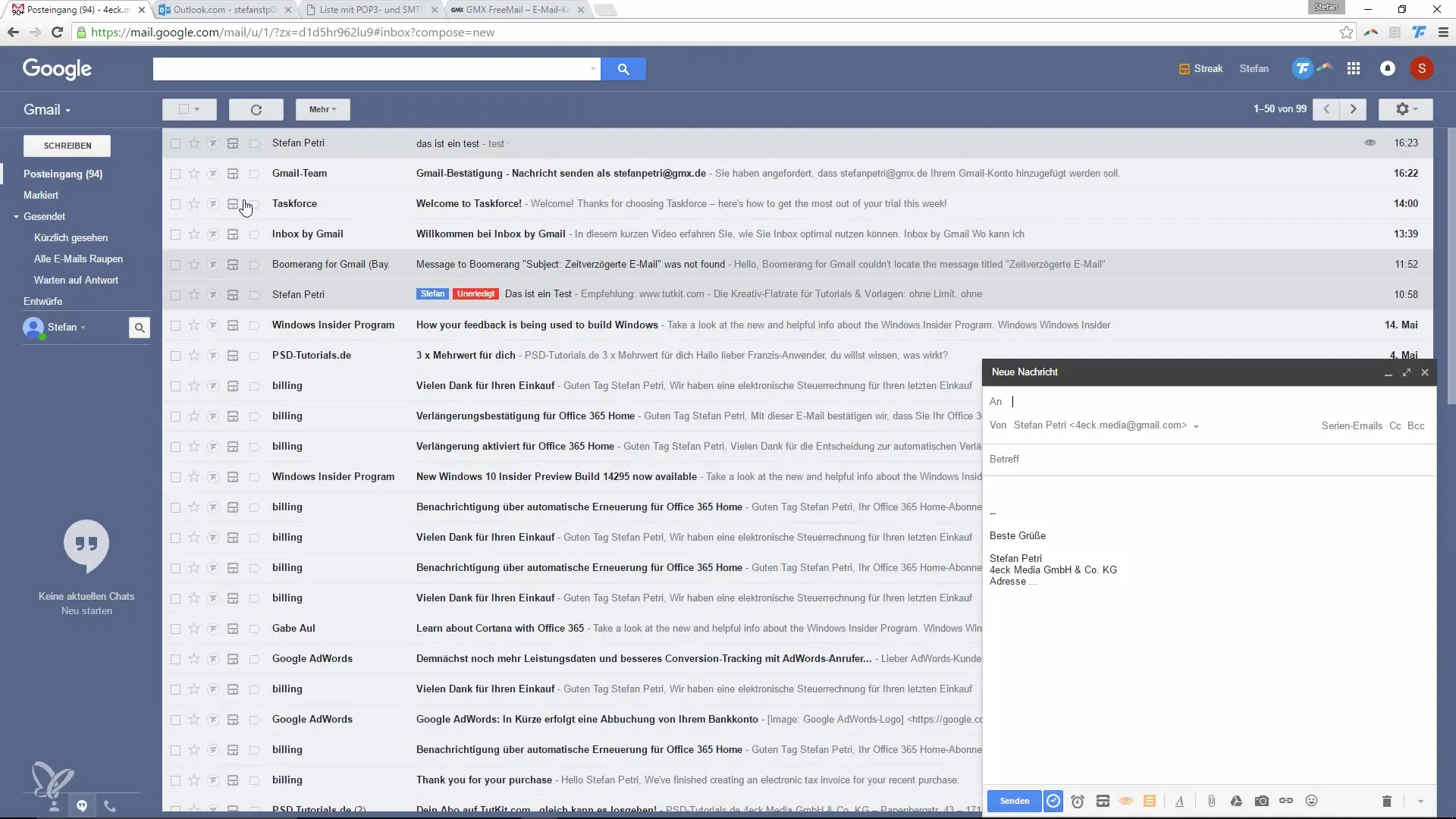Open the Markiert folder
Viewport: 1456px width, 819px height.
point(41,196)
